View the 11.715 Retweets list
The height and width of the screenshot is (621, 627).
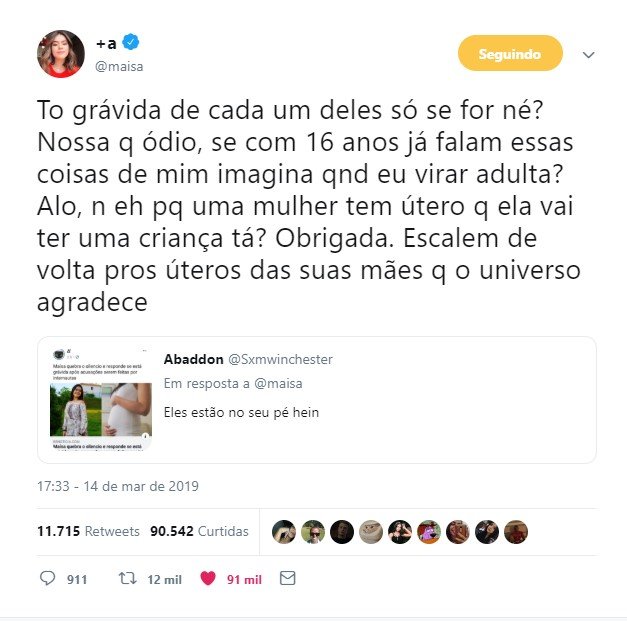[88, 531]
